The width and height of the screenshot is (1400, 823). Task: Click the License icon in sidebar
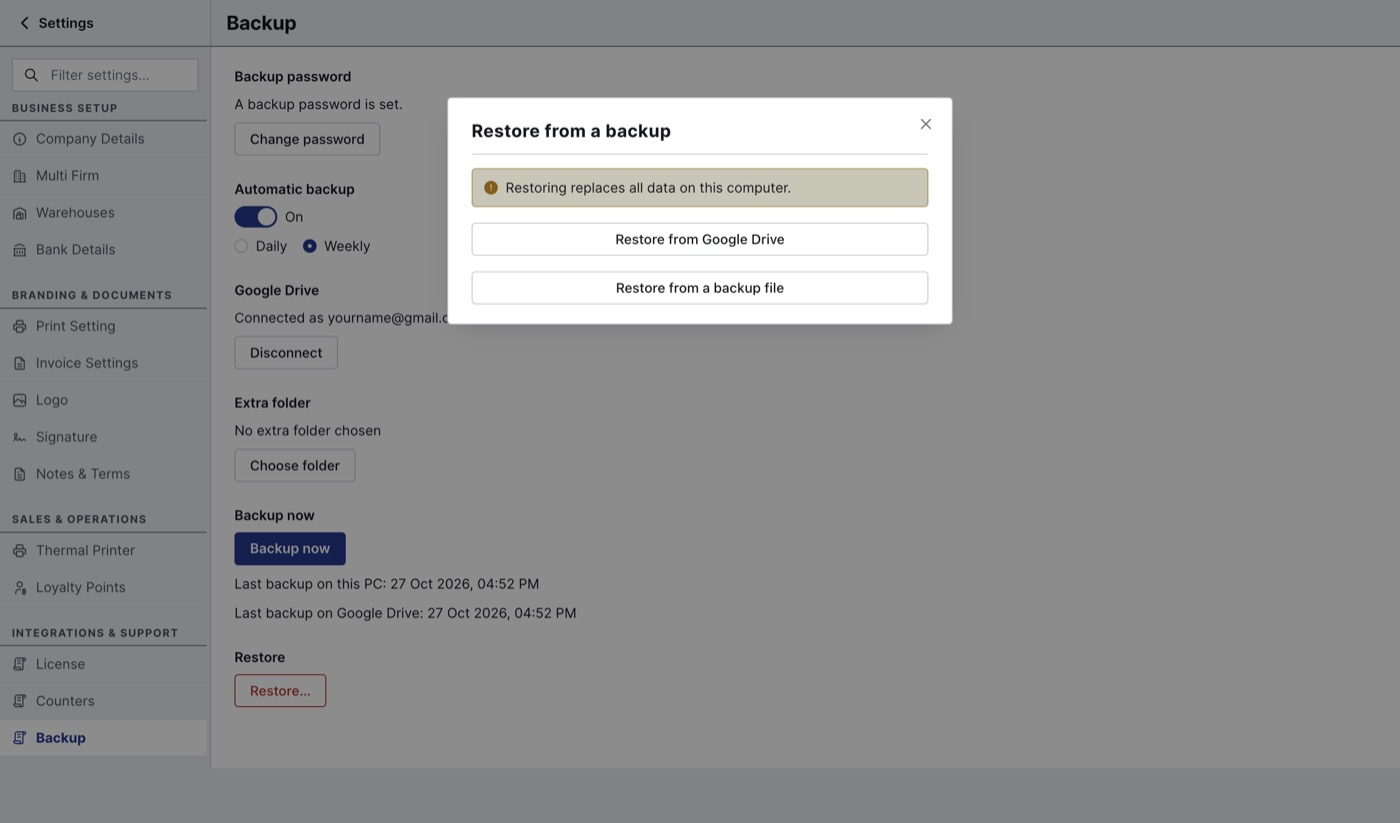19,664
